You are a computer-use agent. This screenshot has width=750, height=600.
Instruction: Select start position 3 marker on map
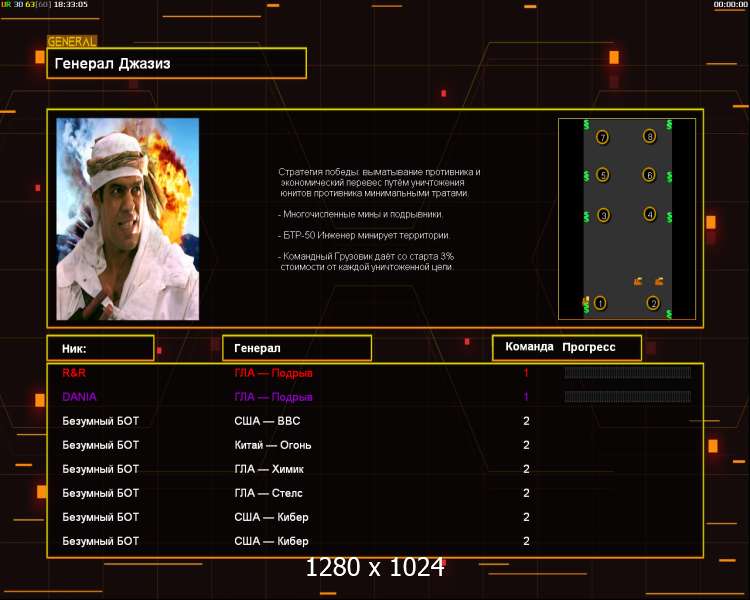click(x=603, y=215)
